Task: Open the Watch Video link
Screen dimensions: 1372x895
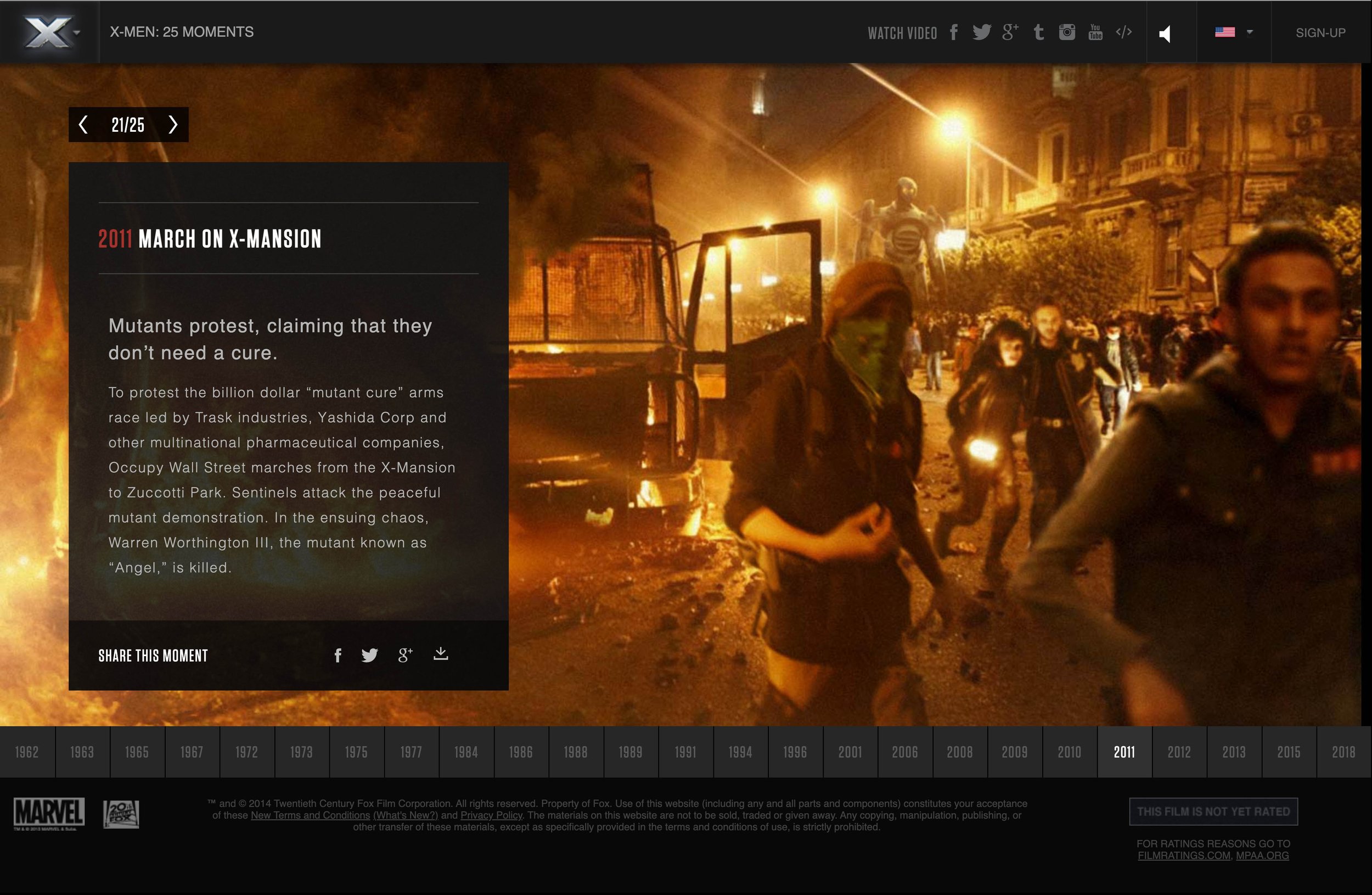Action: (x=902, y=33)
